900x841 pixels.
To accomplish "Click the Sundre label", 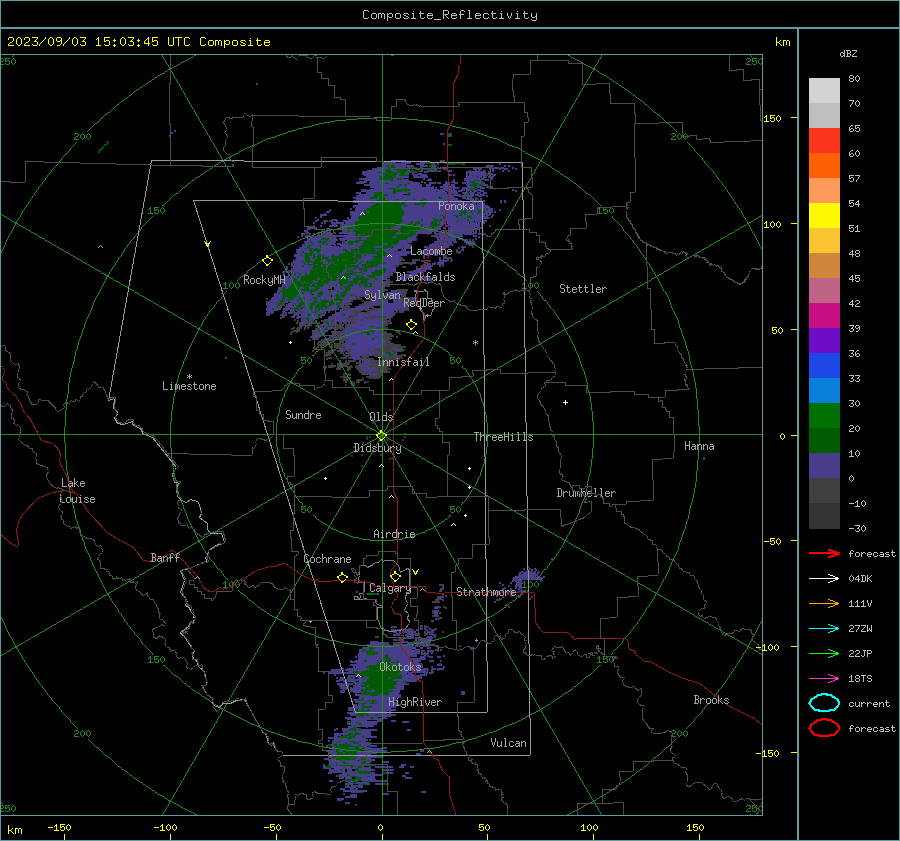I will [303, 415].
